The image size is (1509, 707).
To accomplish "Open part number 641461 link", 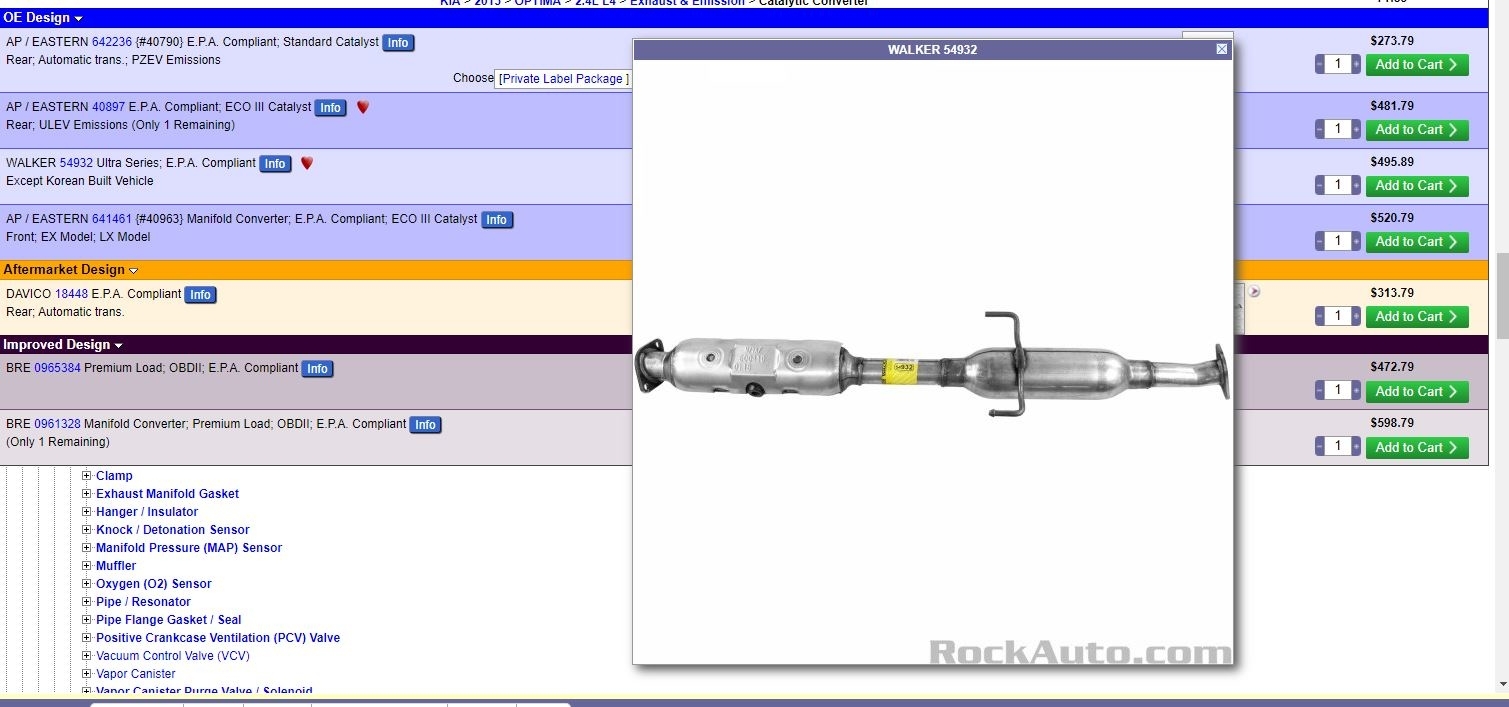I will [112, 218].
